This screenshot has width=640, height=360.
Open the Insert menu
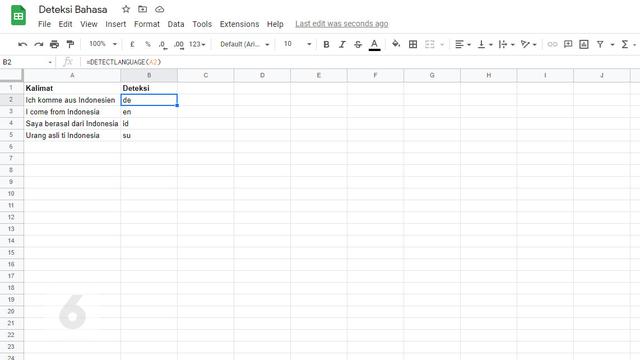click(116, 24)
